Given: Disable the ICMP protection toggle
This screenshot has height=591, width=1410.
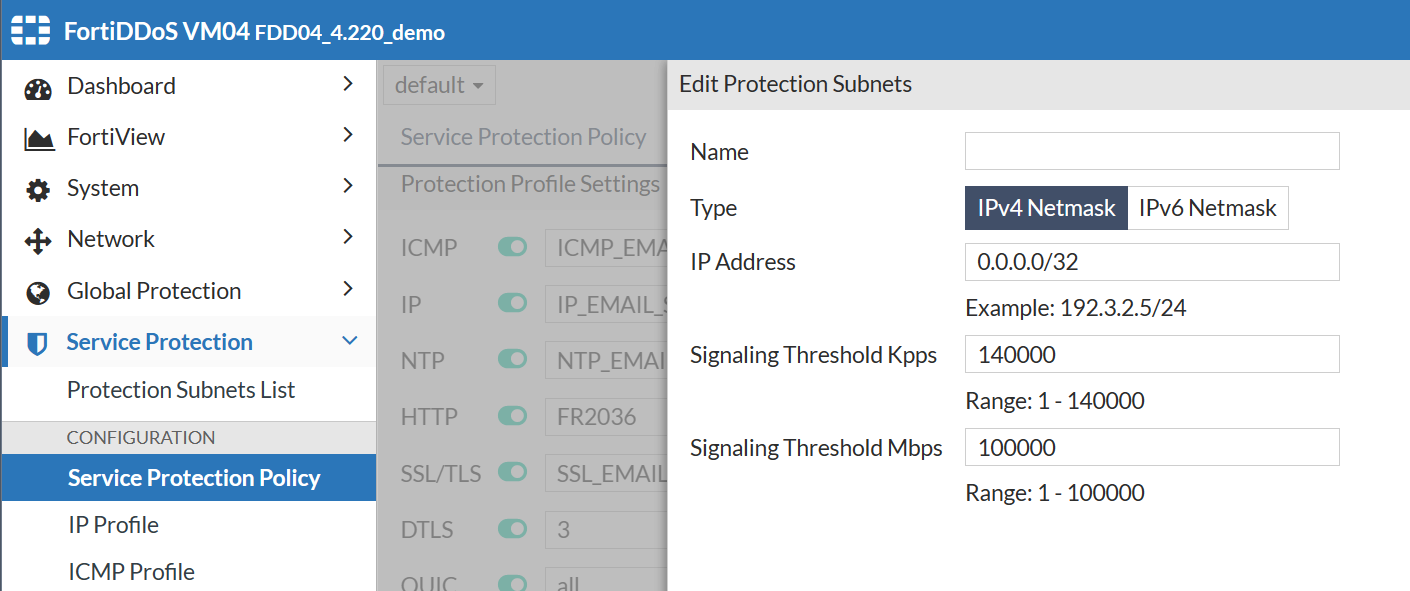Looking at the screenshot, I should pyautogui.click(x=512, y=247).
